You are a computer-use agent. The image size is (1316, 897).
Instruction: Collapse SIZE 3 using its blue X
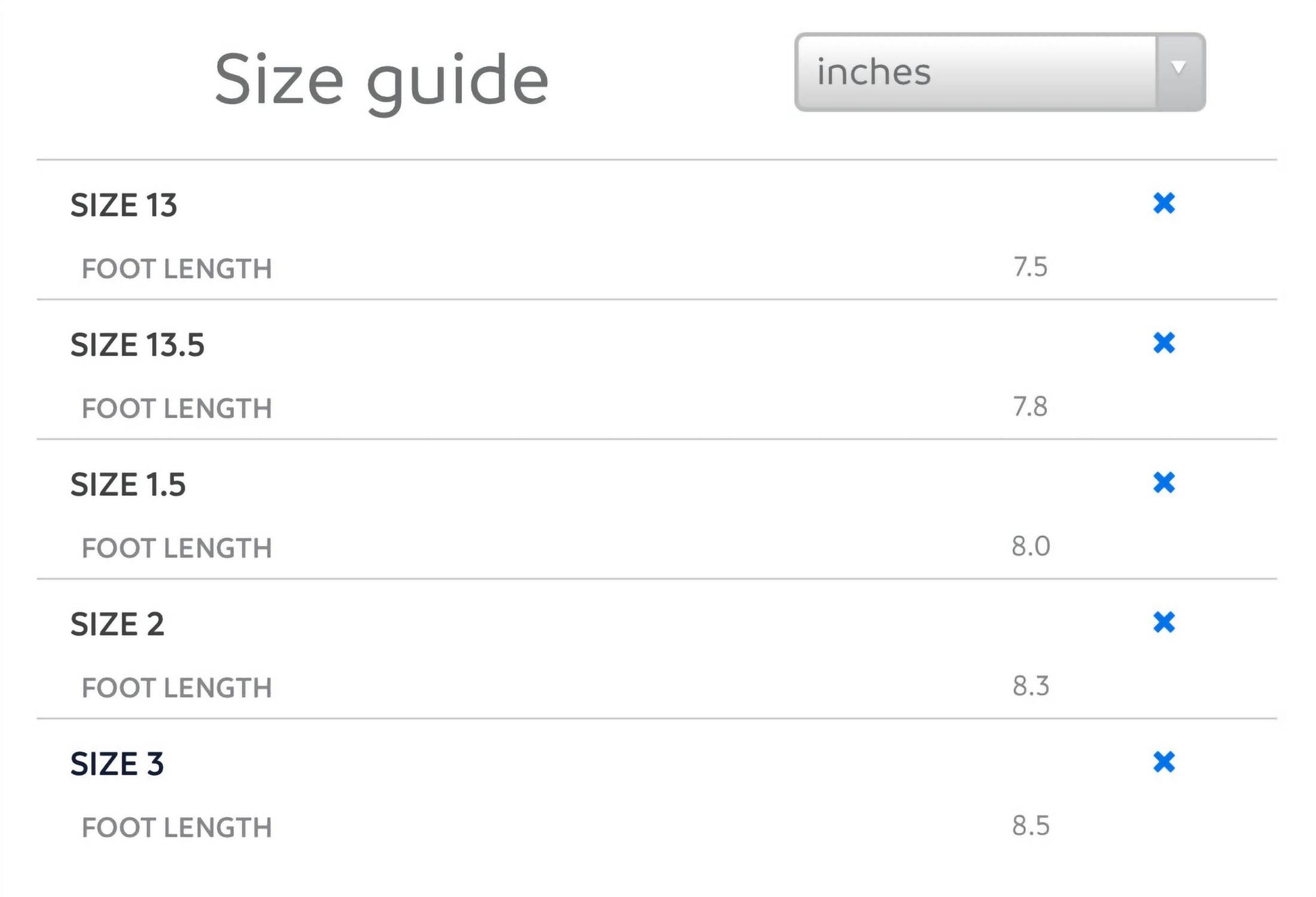pyautogui.click(x=1164, y=762)
